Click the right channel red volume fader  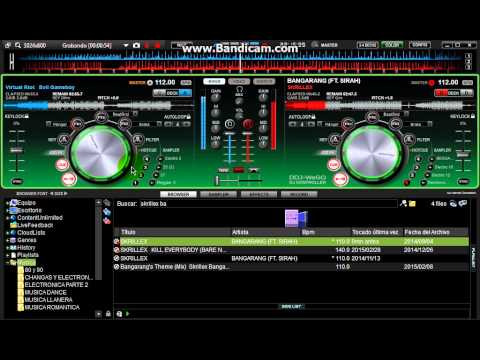tap(248, 134)
